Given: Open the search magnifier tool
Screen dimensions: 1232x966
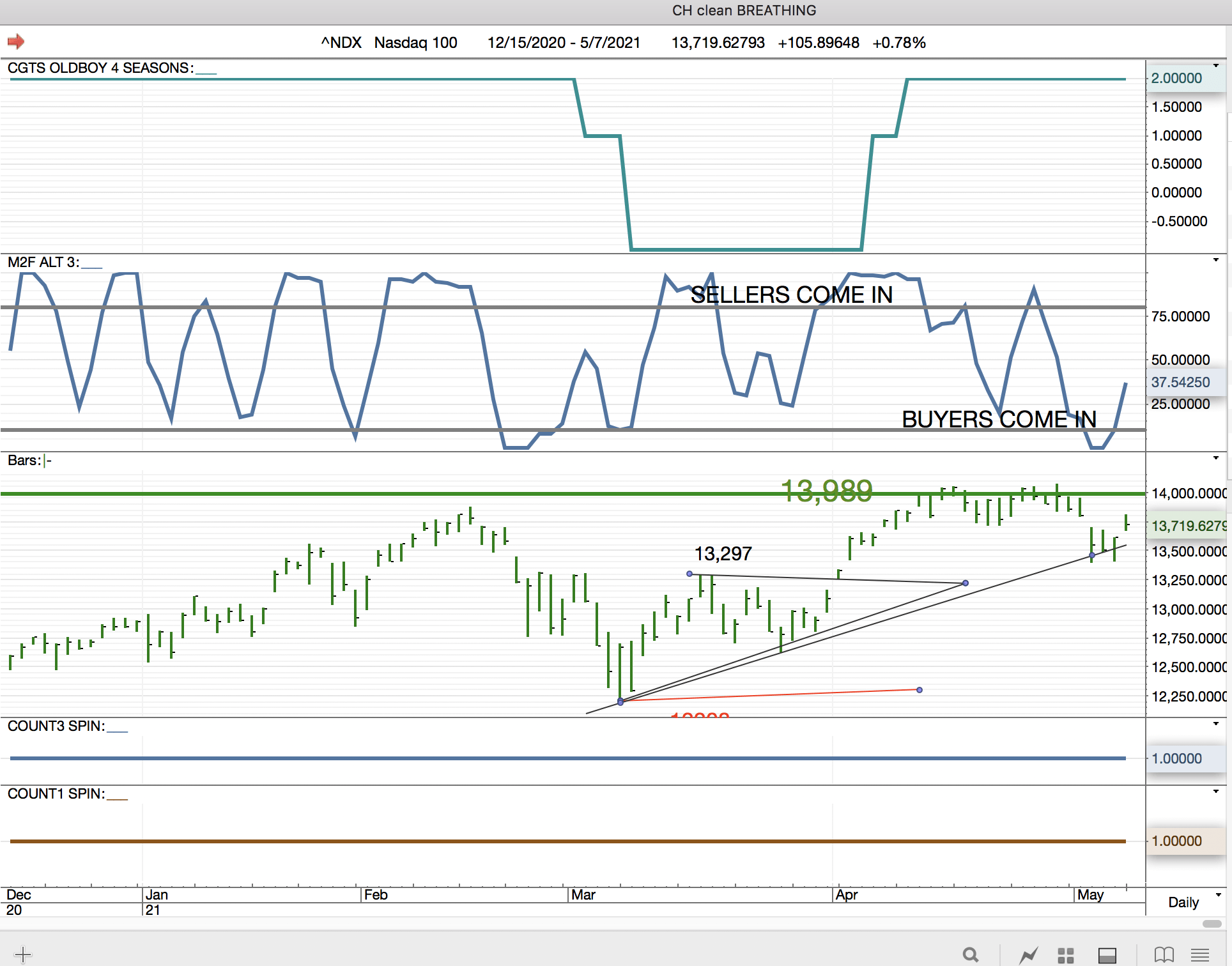Looking at the screenshot, I should pos(971,955).
